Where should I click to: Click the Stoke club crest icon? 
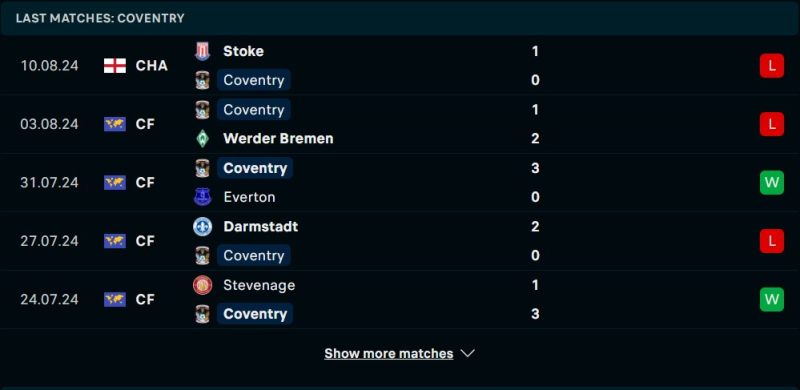203,52
